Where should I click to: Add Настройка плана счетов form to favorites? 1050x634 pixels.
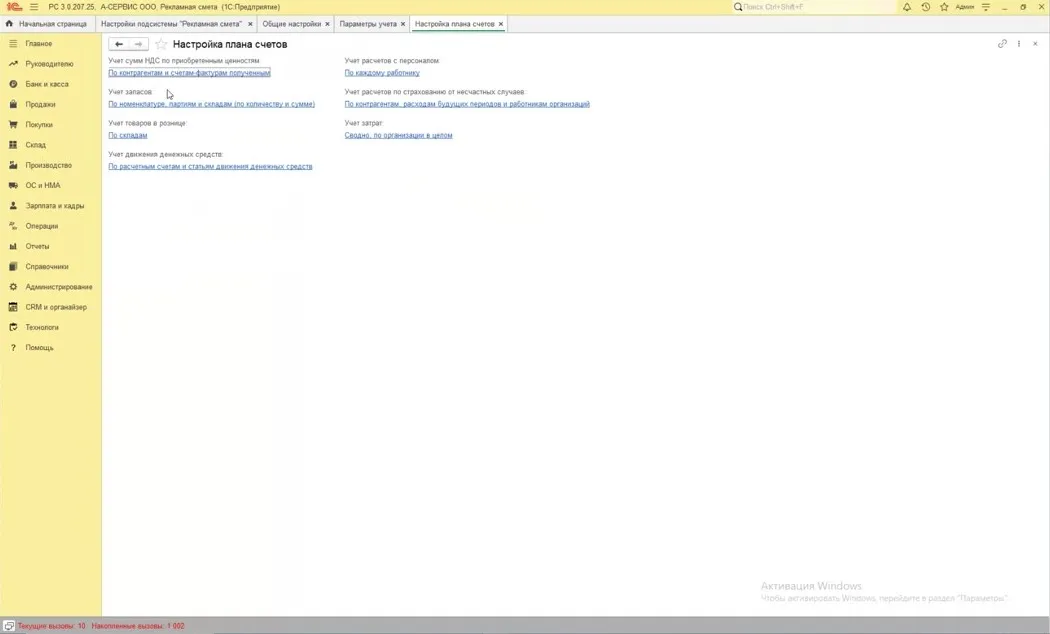pos(161,44)
